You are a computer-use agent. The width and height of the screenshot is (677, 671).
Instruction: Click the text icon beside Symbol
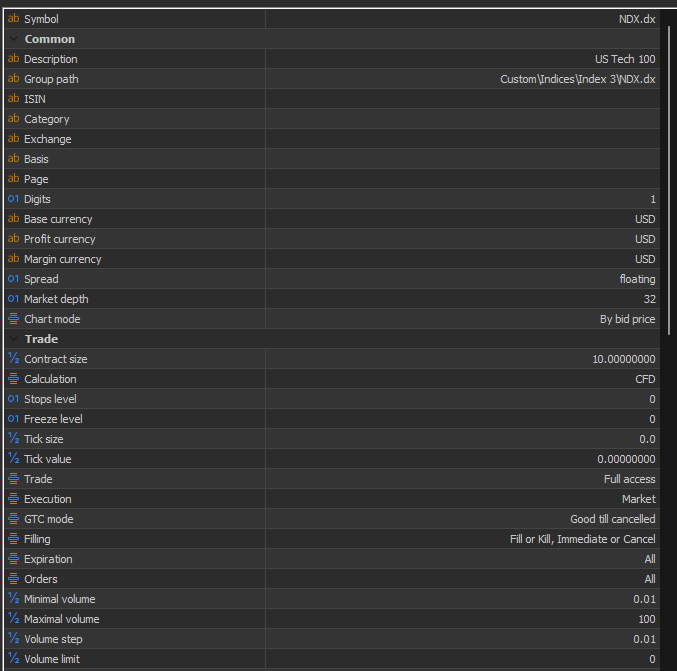[x=13, y=19]
